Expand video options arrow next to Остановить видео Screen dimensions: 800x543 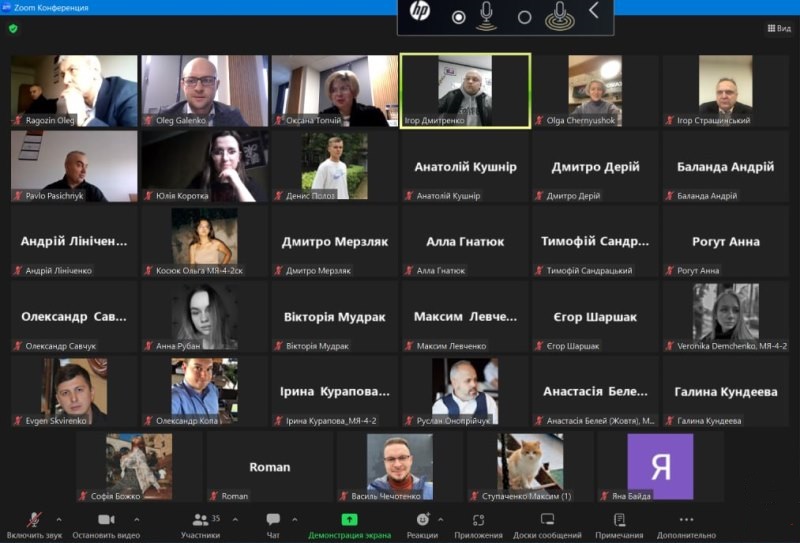tap(137, 520)
